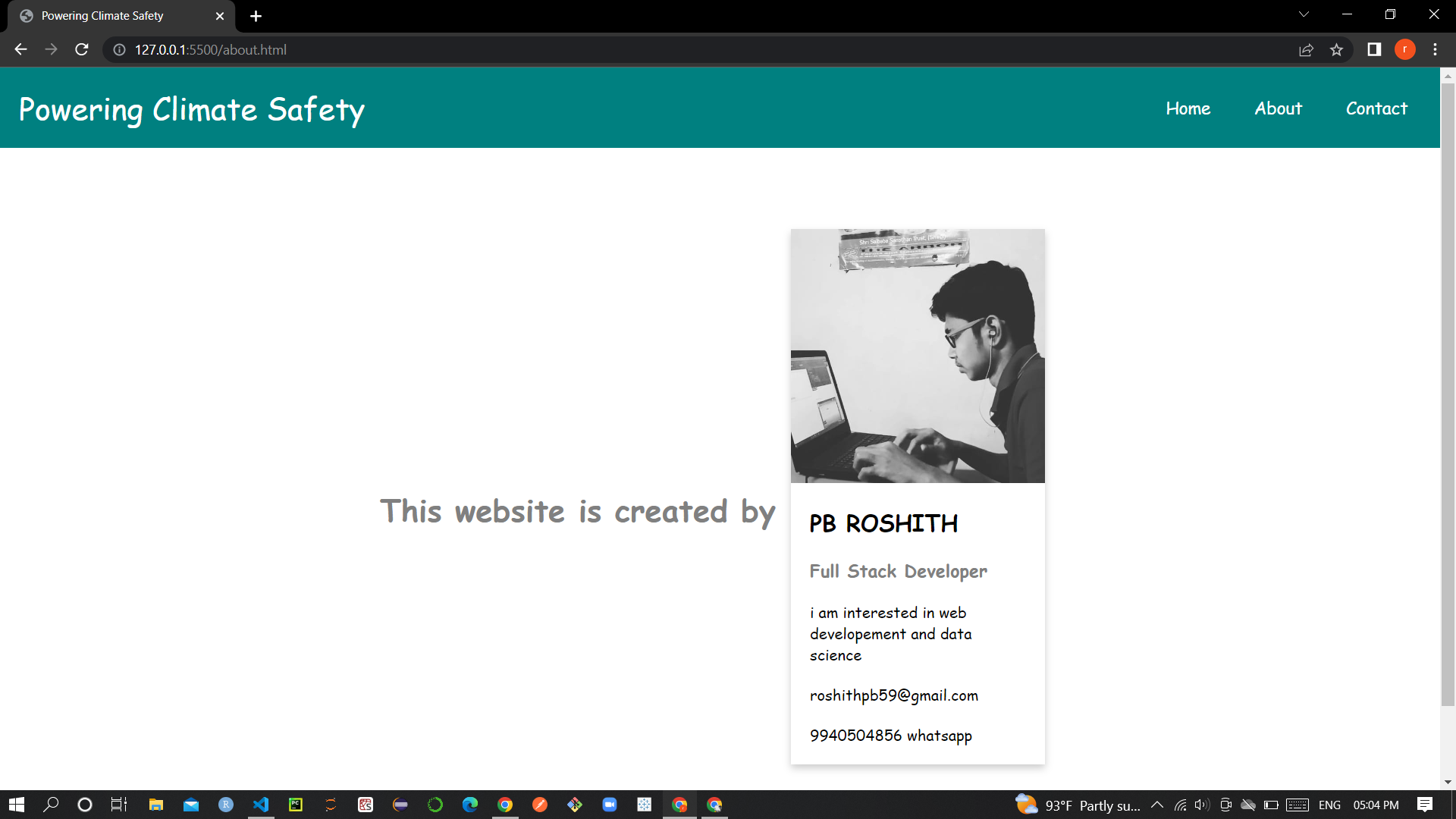Open Chrome's three-dot menu
Viewport: 1456px width, 819px height.
pos(1435,49)
